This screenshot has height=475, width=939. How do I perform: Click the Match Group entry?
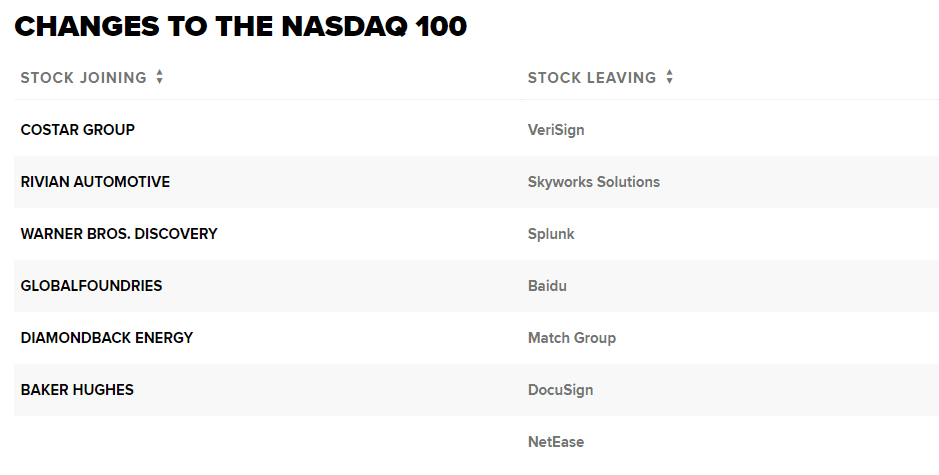571,338
